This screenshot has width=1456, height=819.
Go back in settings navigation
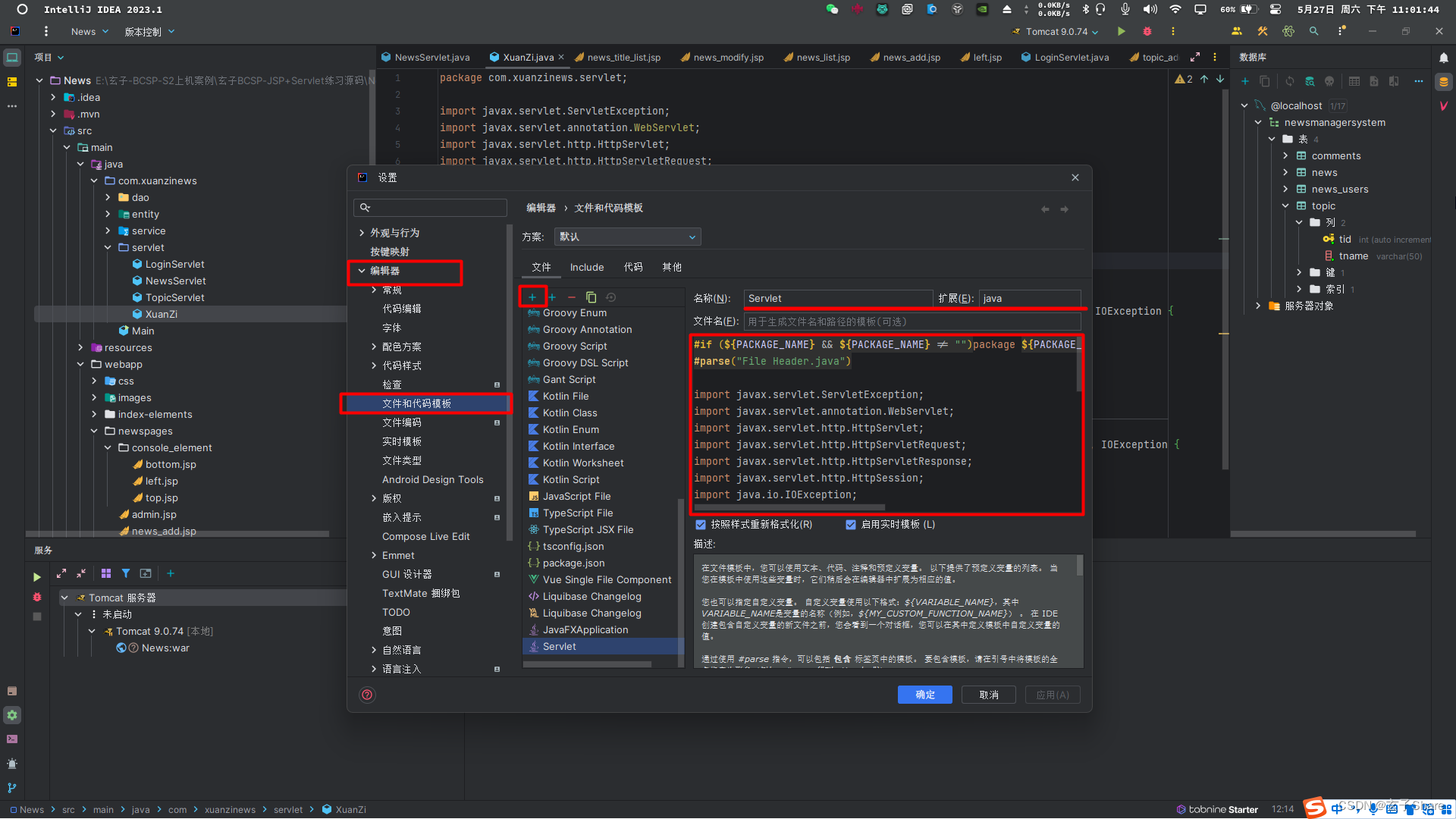[1045, 209]
